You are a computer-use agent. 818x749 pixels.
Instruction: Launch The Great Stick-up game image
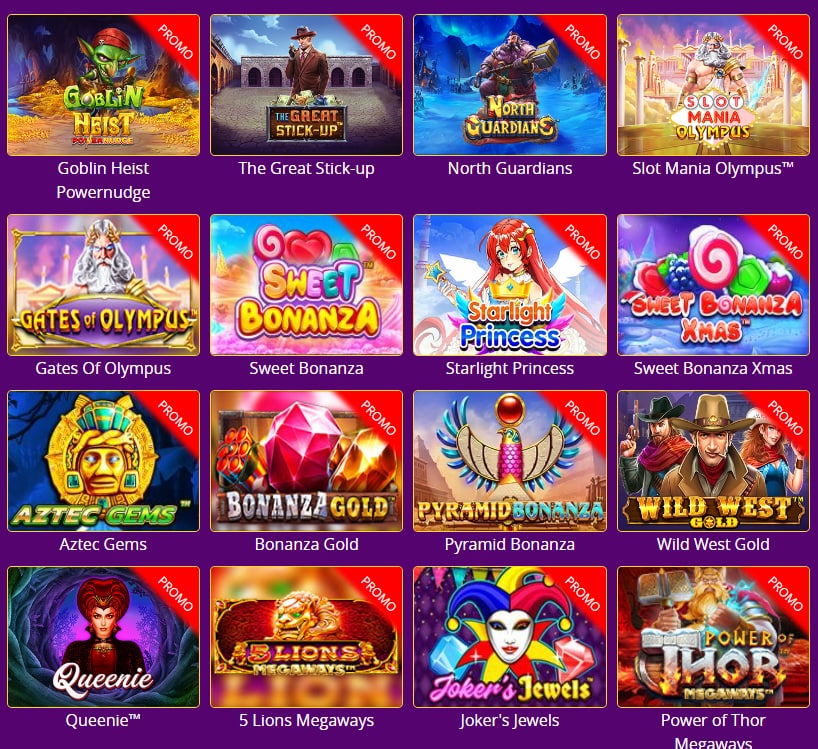click(x=306, y=85)
